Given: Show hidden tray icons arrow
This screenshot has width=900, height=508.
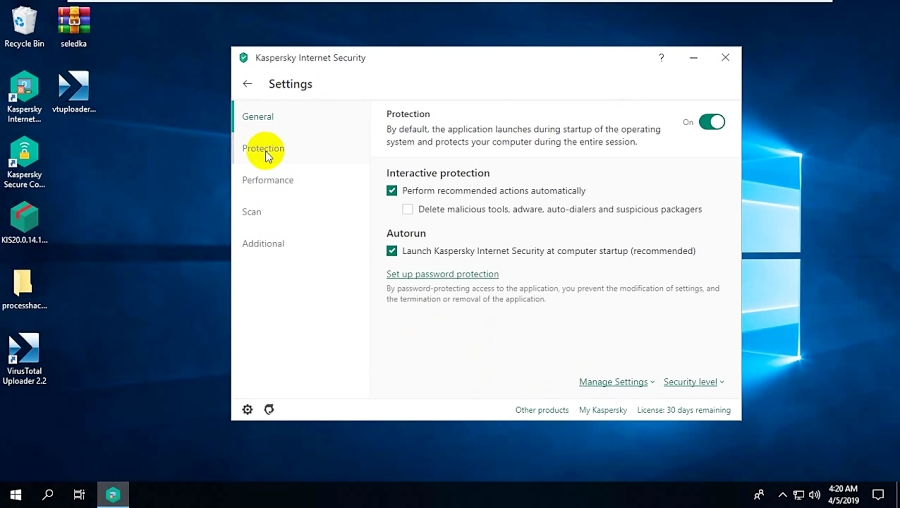Looking at the screenshot, I should point(782,494).
